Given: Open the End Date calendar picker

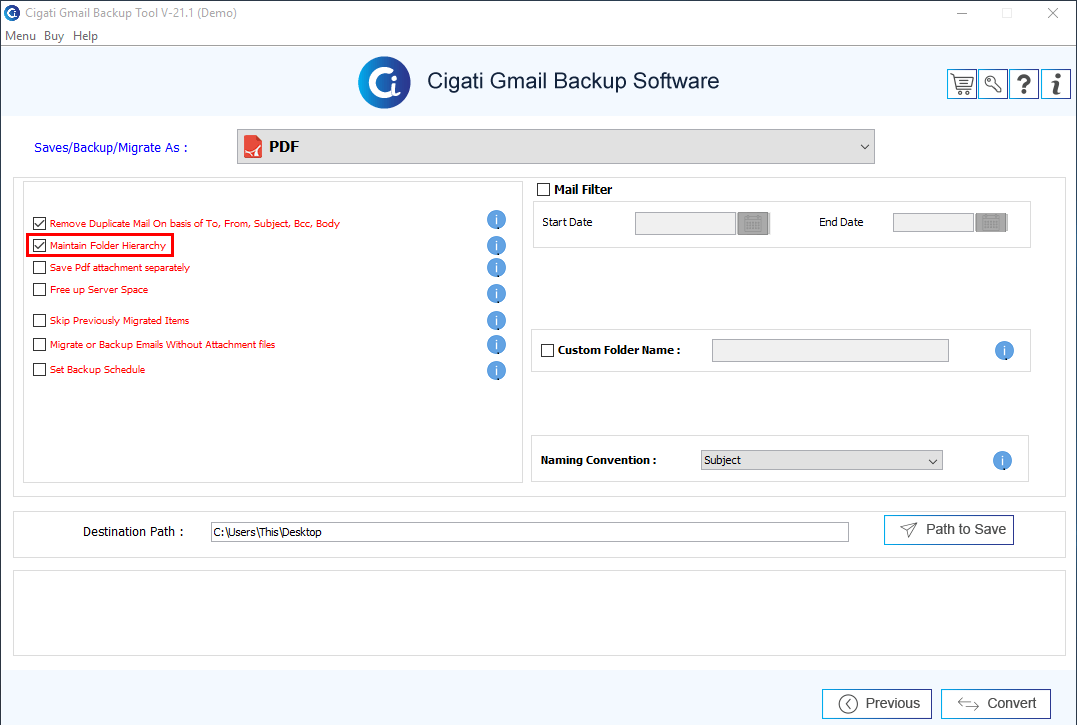Looking at the screenshot, I should (x=990, y=222).
